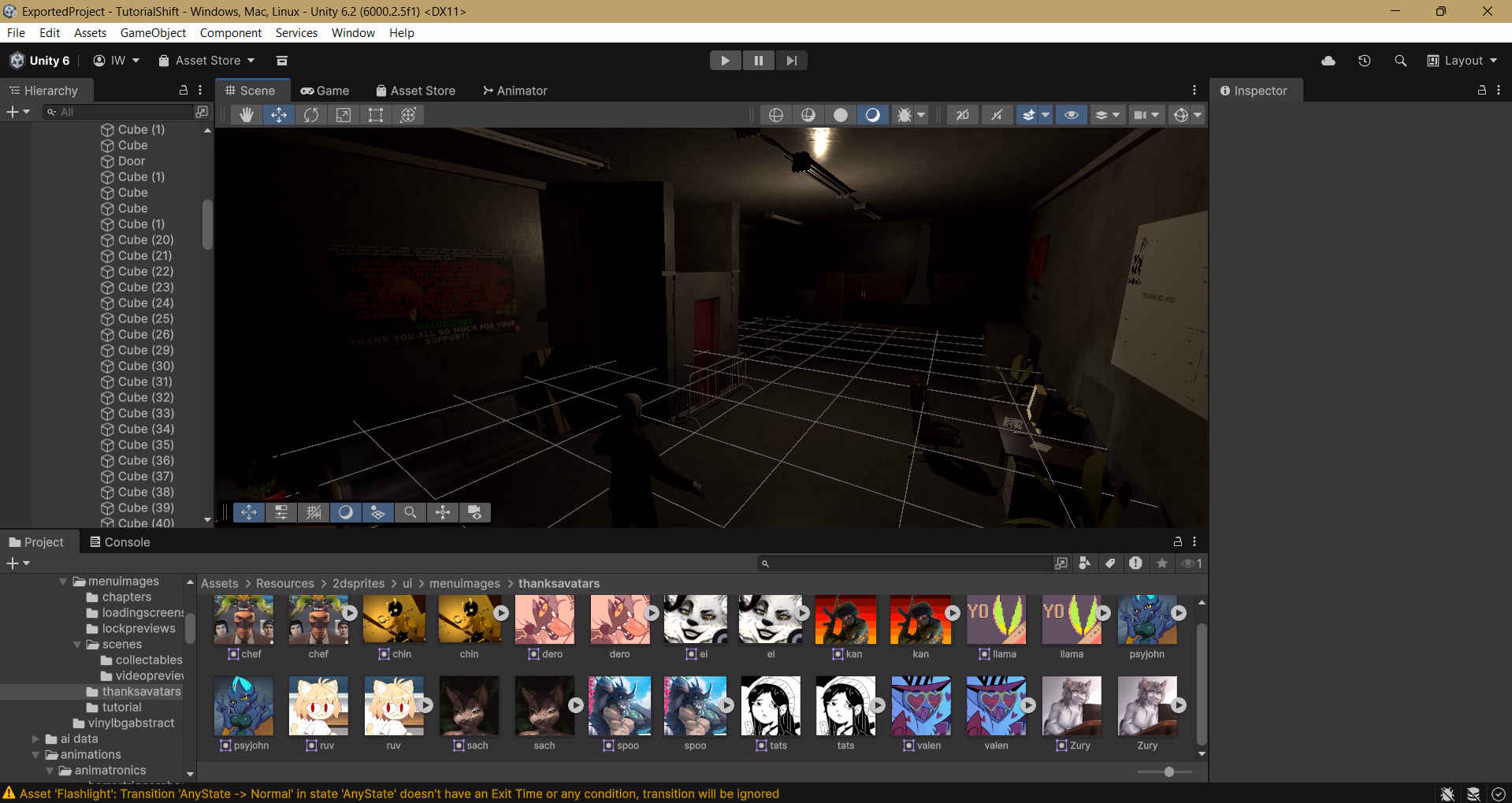Click the Unity Cloud icon
1512x803 pixels.
(1328, 61)
